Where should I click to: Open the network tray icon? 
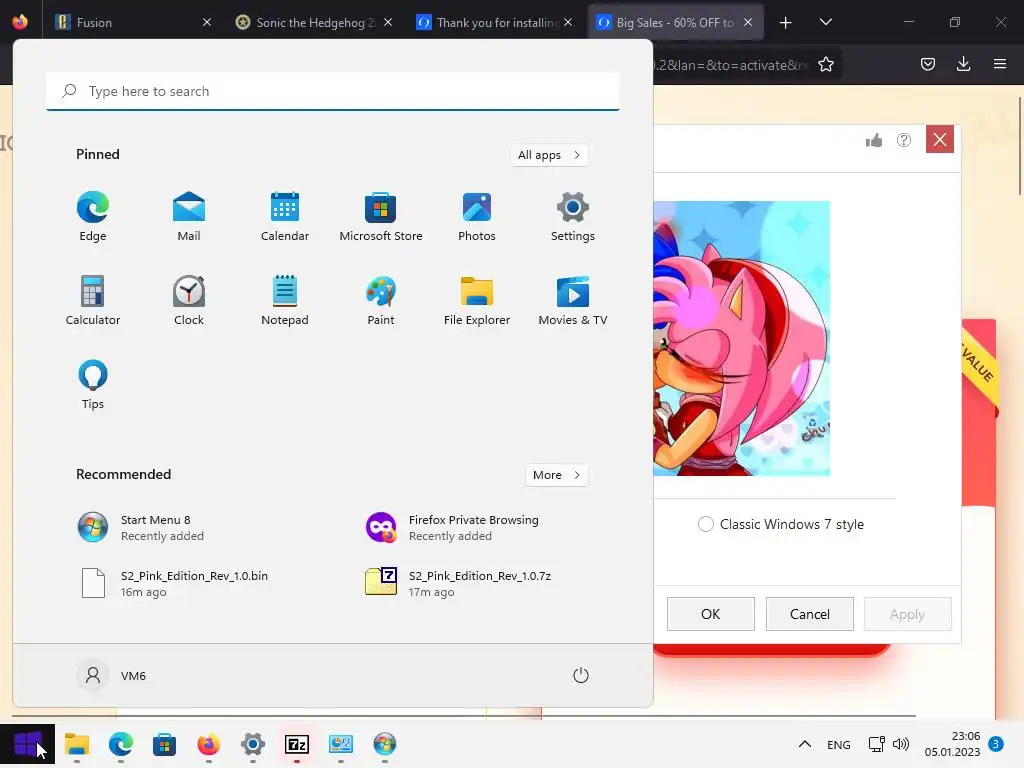click(x=876, y=744)
